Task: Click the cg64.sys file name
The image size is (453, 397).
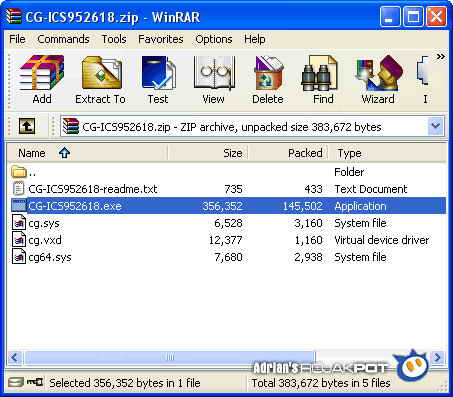Action: click(x=50, y=257)
